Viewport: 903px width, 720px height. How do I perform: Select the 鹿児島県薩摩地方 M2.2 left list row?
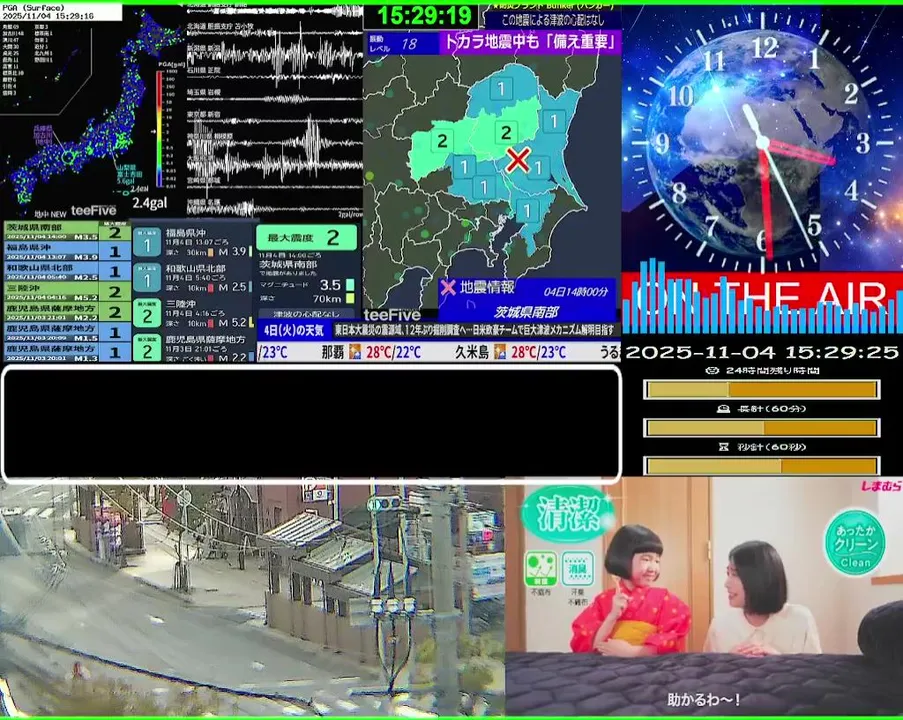67,312
